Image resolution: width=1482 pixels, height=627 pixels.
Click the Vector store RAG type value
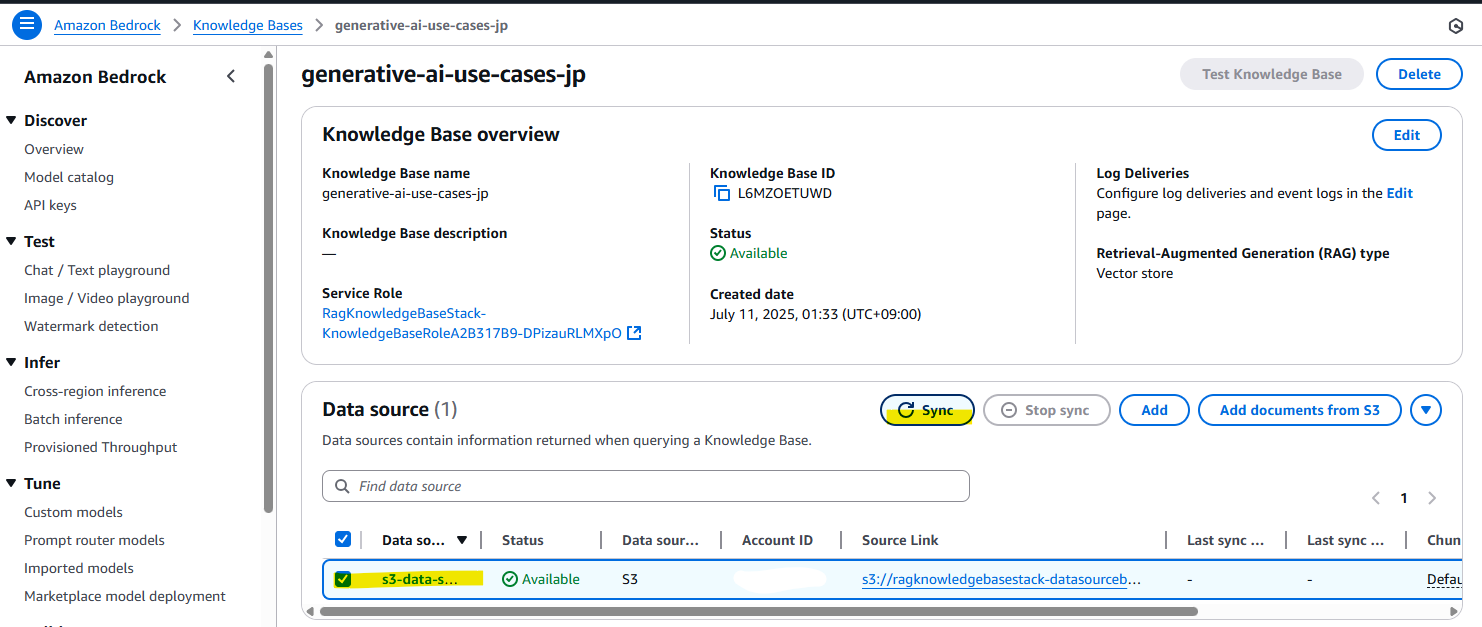tap(1135, 273)
